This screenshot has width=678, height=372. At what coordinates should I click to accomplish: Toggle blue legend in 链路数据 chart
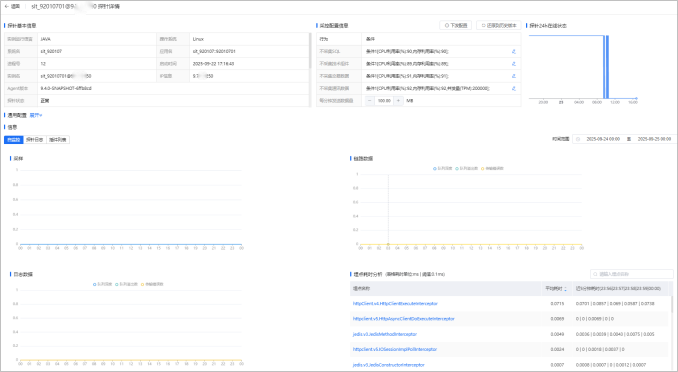click(x=443, y=168)
